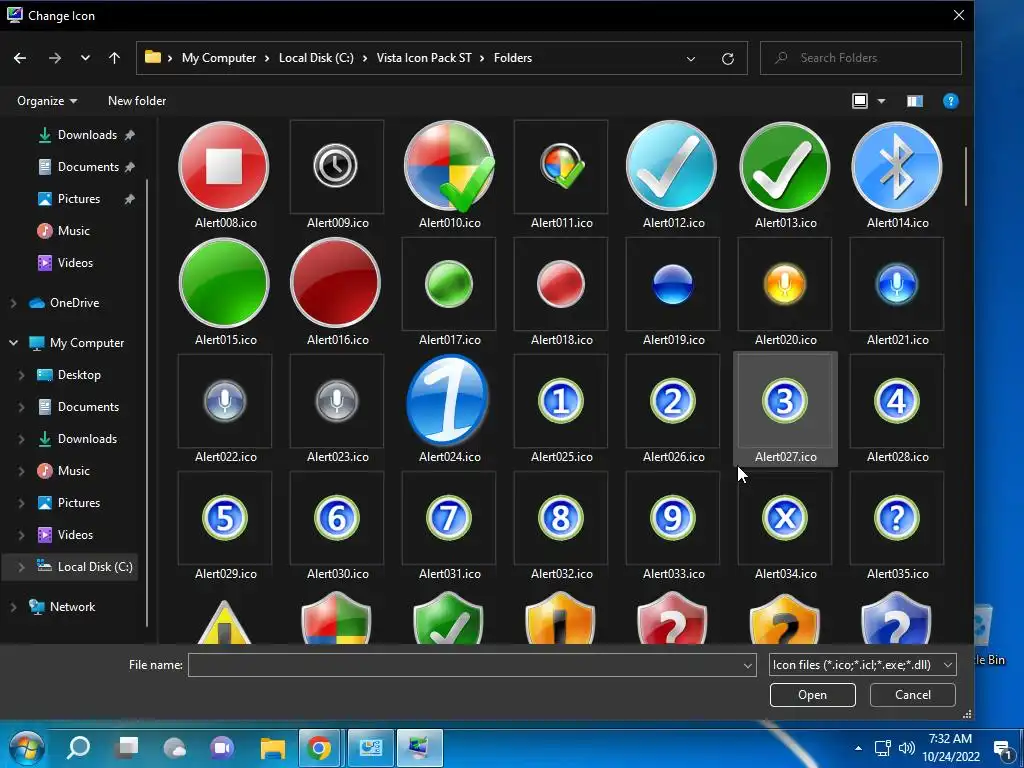
Task: Pick Alert023.ico silver microphone icon
Action: [x=336, y=400]
